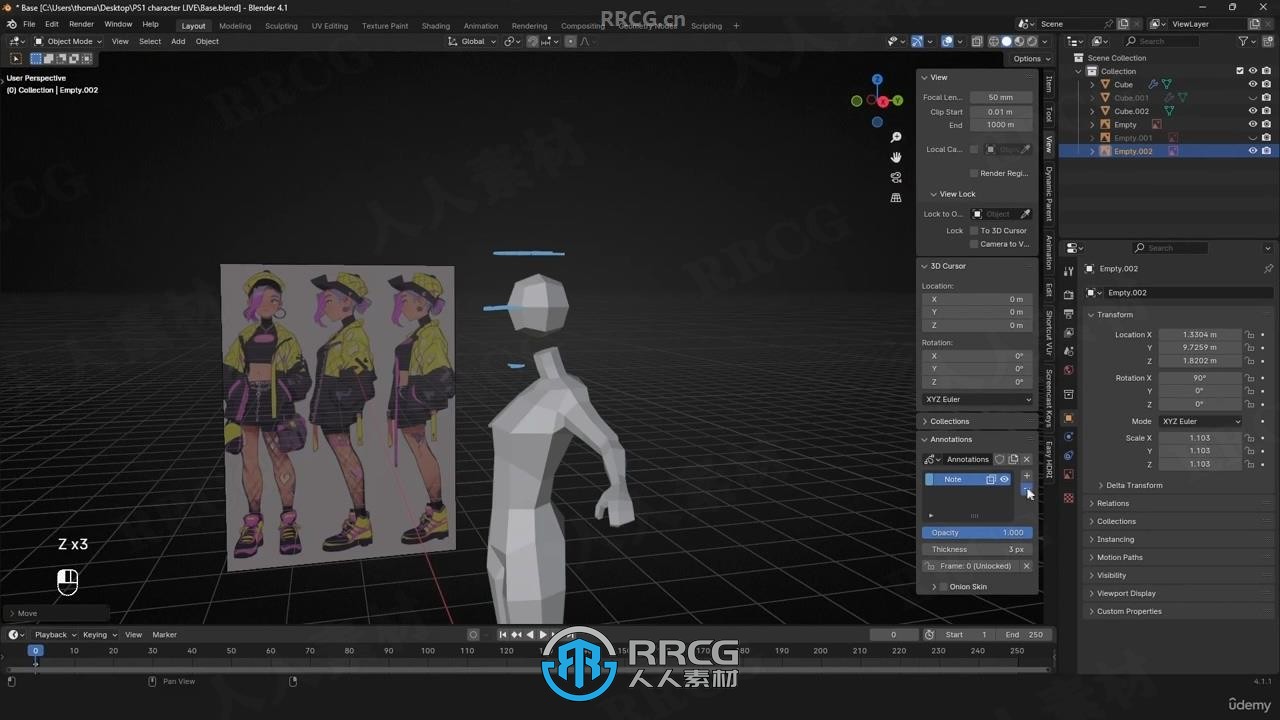Toggle the pin icon in the Properties header
Viewport: 1280px width, 720px height.
click(1268, 269)
